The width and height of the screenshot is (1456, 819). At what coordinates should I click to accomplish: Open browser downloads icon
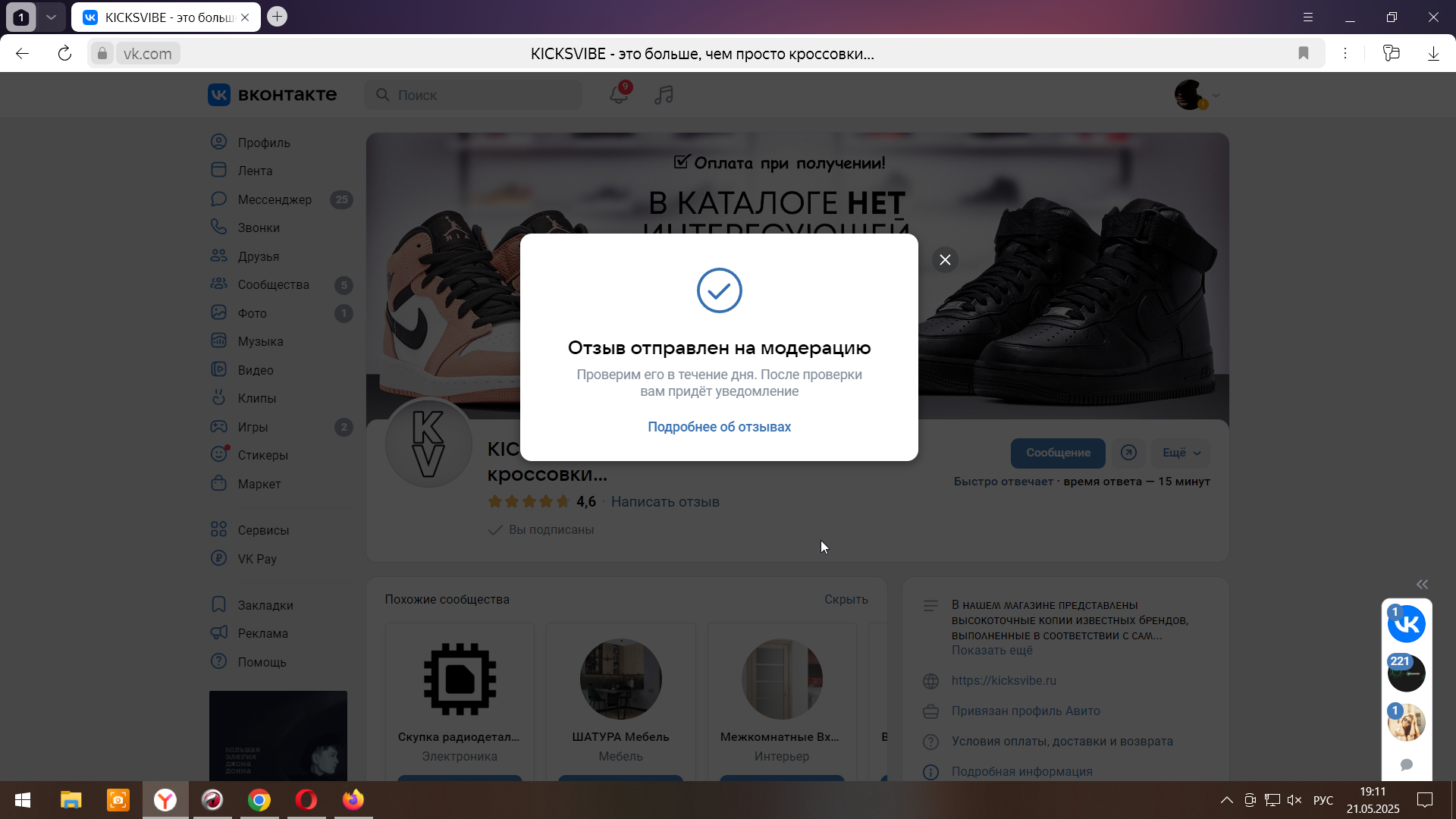tap(1433, 53)
